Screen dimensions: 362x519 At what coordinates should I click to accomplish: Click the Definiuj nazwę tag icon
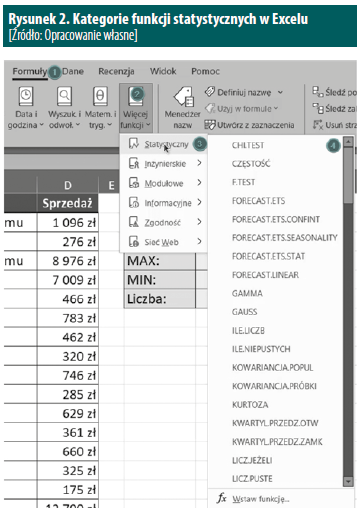click(x=210, y=92)
